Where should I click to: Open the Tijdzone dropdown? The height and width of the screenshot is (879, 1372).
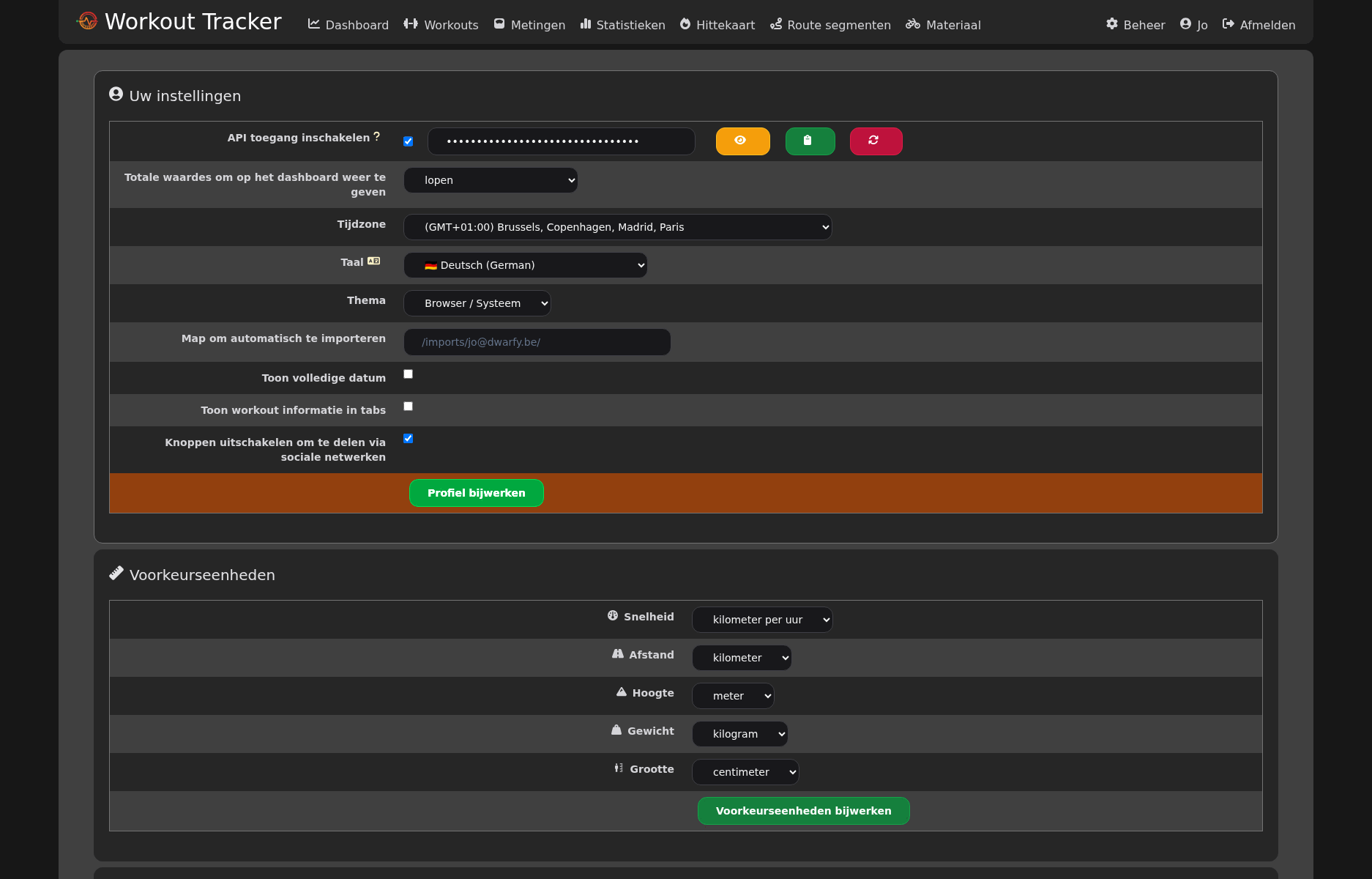tap(617, 227)
